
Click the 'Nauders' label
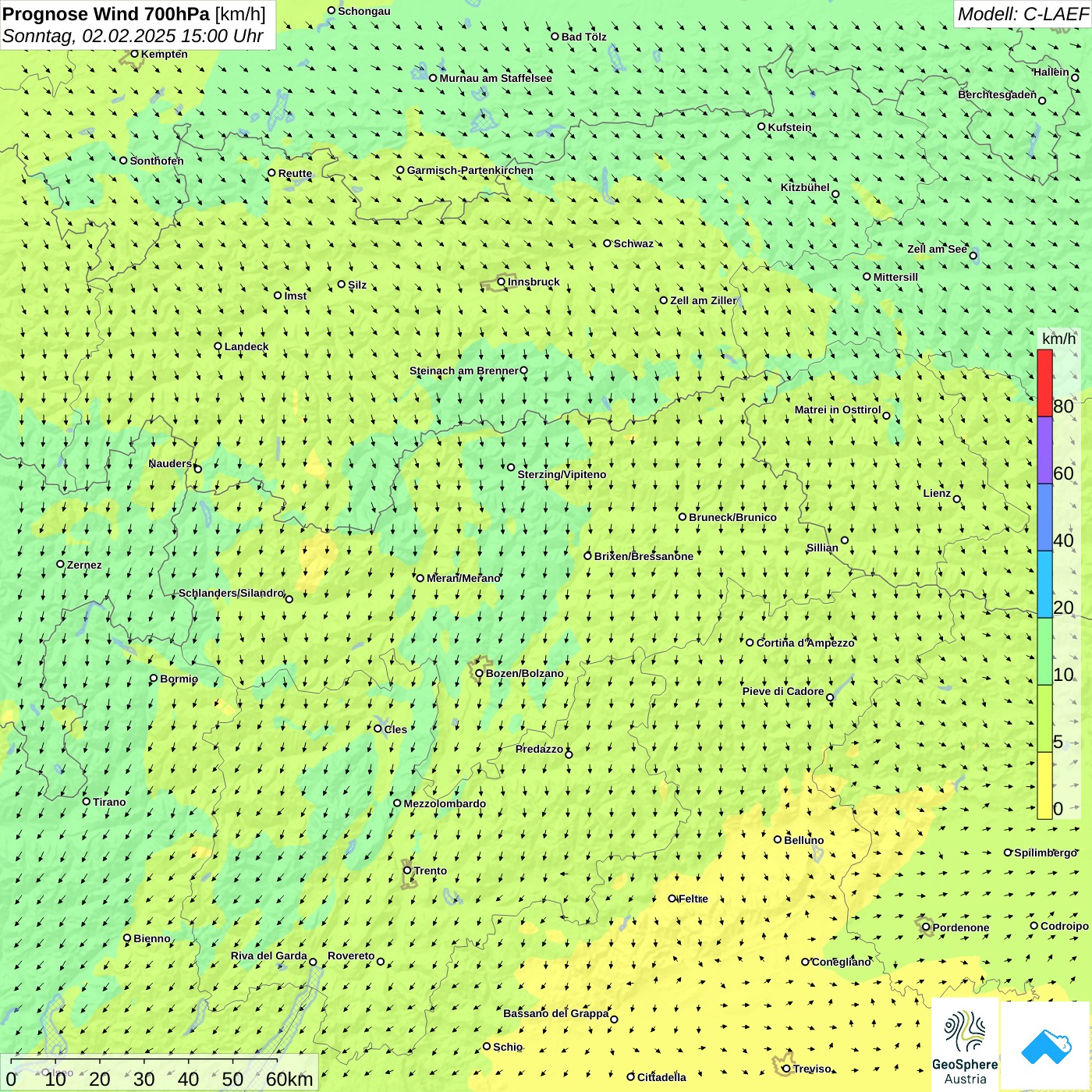pos(170,463)
